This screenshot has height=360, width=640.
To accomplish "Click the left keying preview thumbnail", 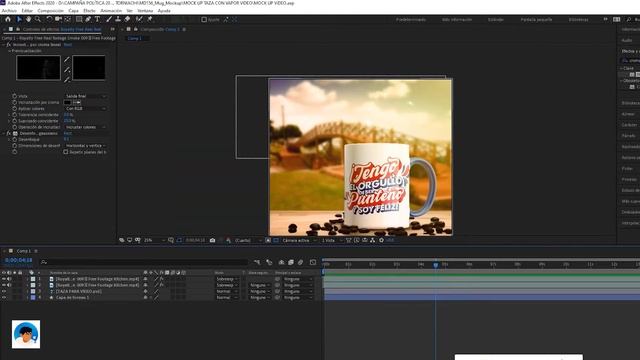I will pos(38,68).
